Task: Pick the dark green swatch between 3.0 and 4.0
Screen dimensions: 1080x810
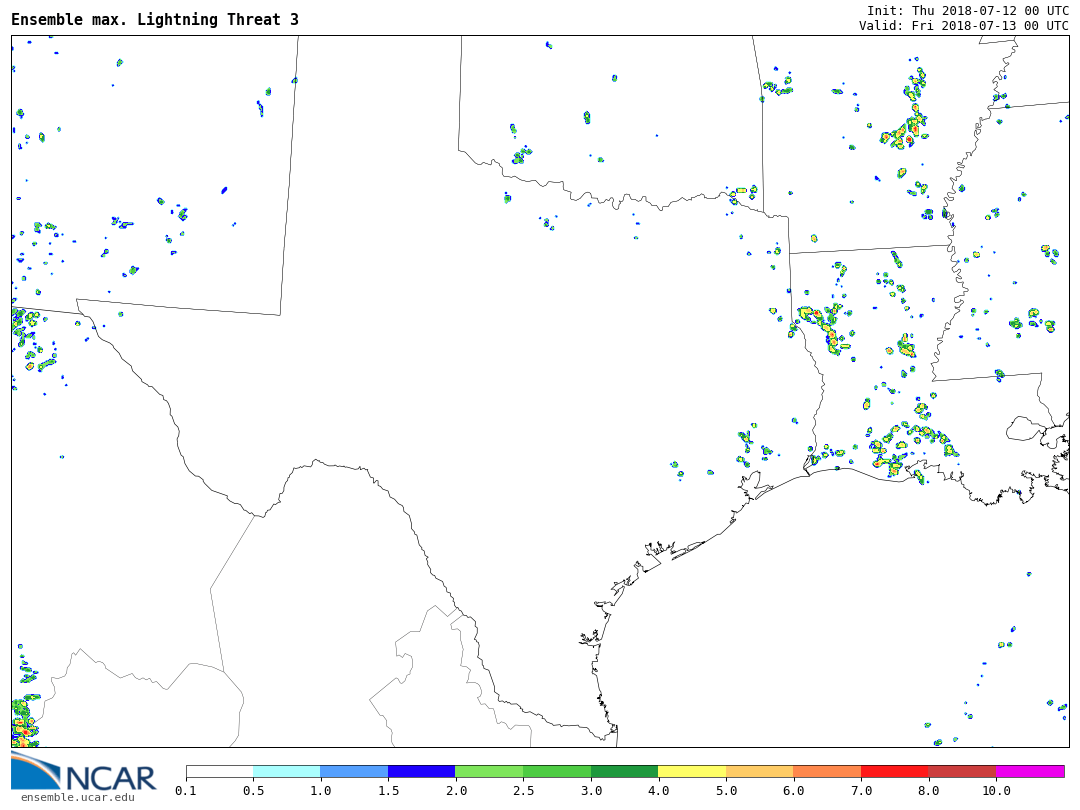Action: pyautogui.click(x=624, y=772)
